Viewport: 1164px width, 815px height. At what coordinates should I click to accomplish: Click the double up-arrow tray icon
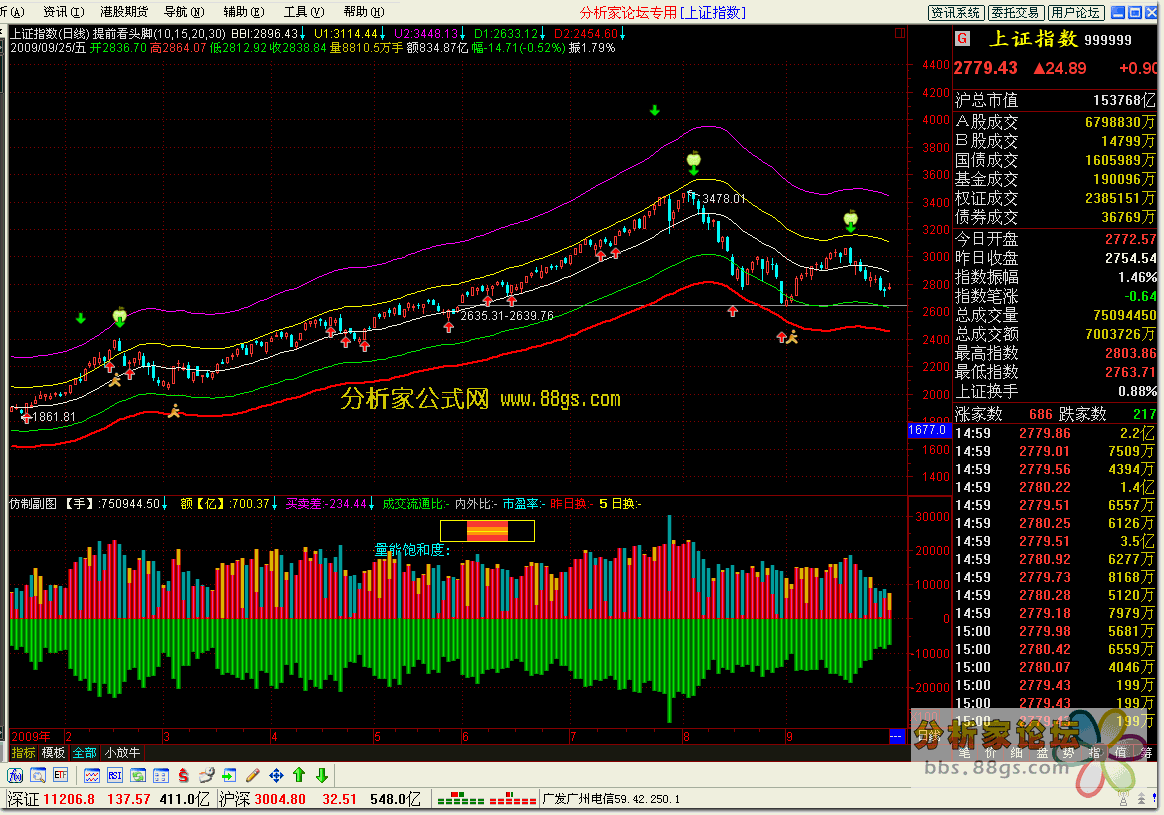[x=1140, y=800]
